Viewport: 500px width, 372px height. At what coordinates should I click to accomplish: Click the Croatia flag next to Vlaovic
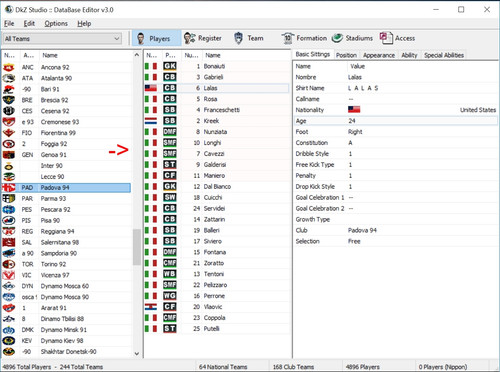[x=151, y=307]
